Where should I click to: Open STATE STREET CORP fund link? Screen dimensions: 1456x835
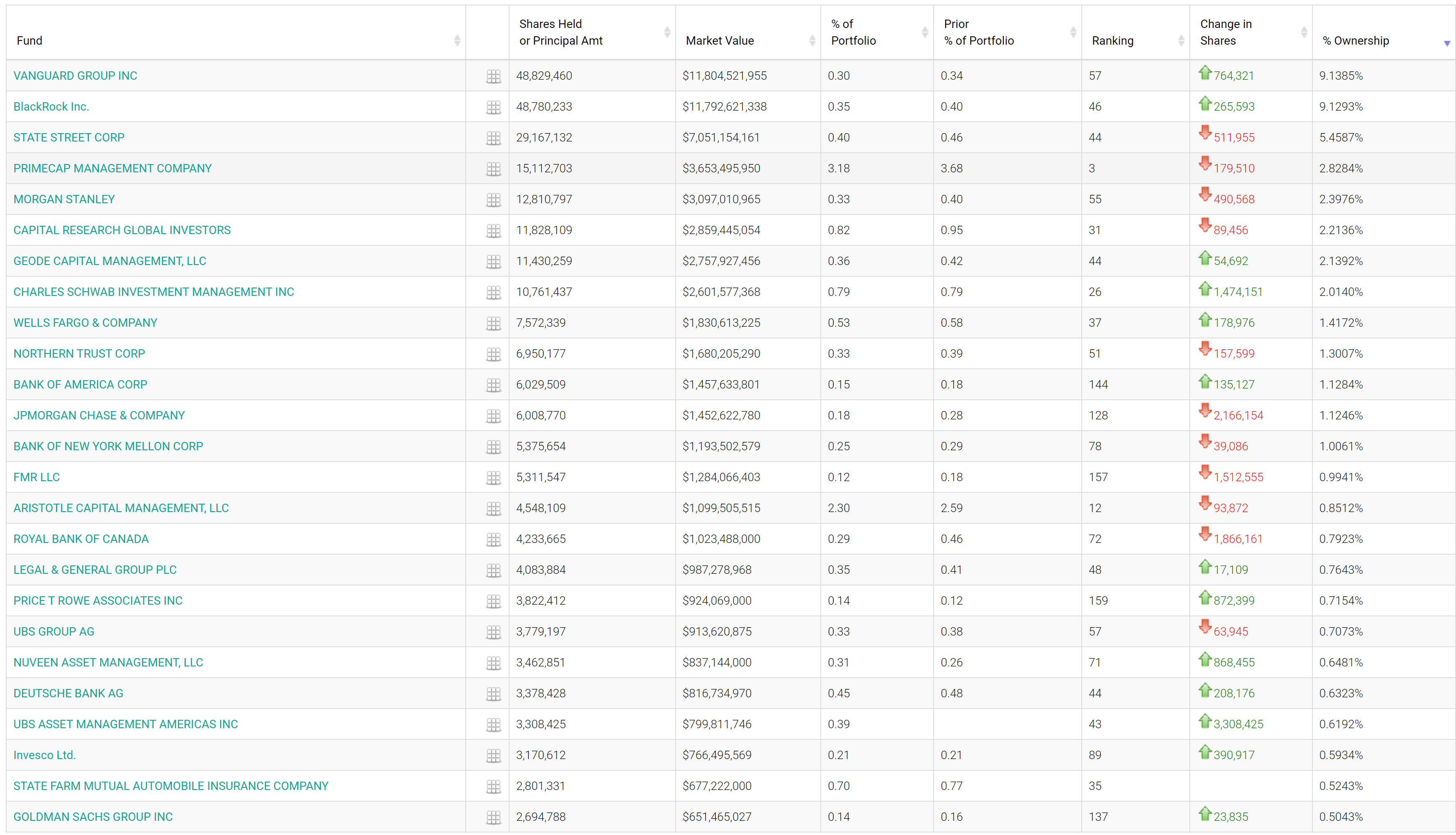(x=69, y=138)
